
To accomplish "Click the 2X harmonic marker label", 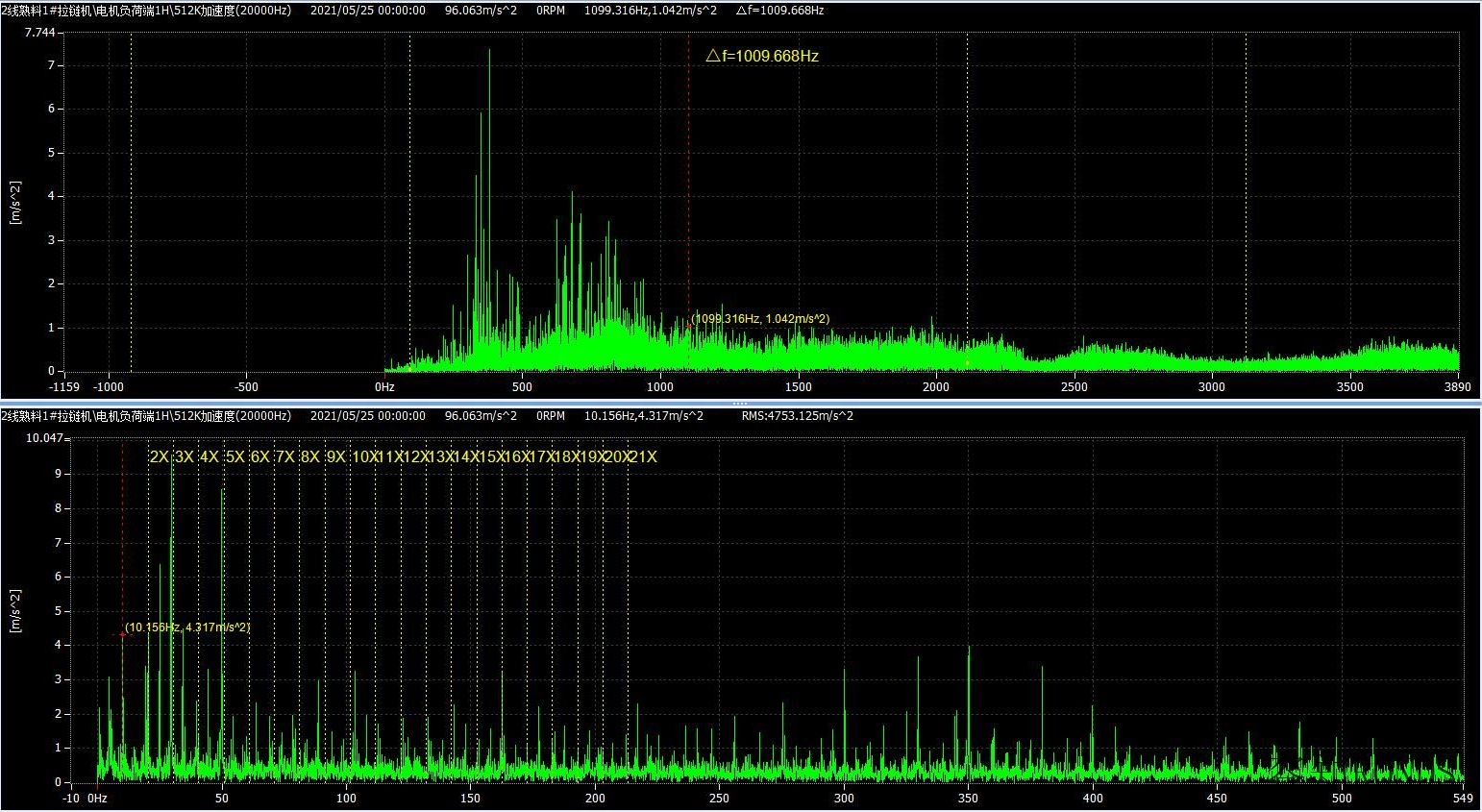I will point(159,457).
